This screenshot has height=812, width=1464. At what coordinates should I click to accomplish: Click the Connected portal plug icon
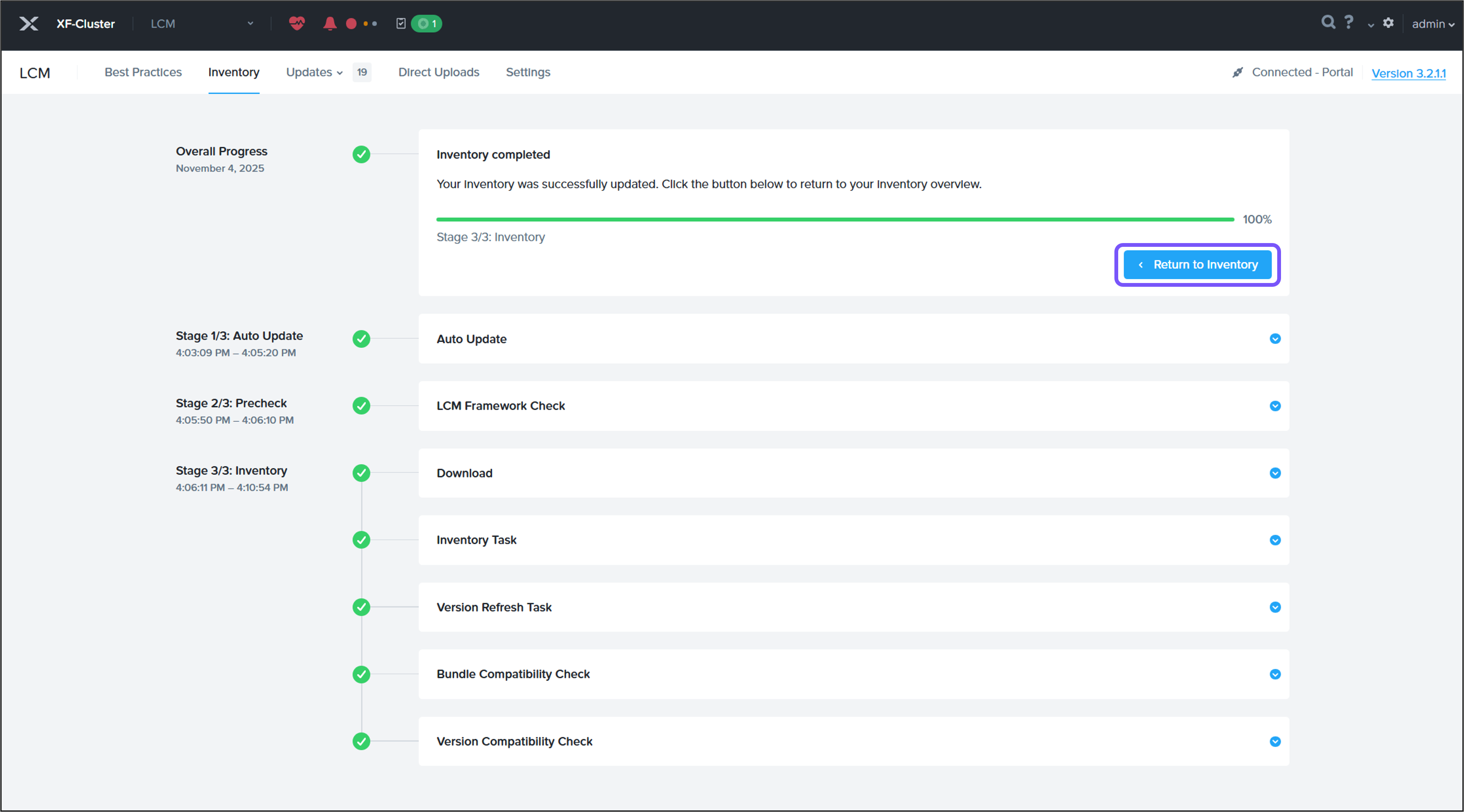coord(1237,72)
